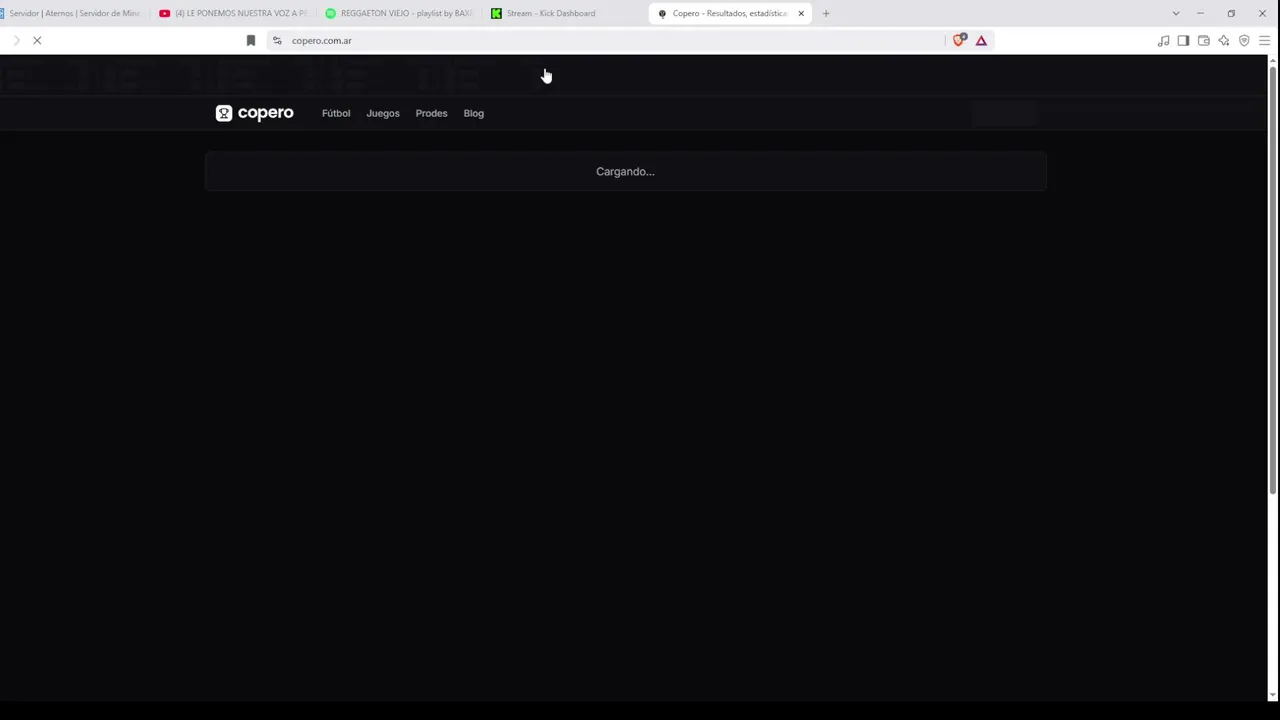Screen dimensions: 1280x720
Task: Open the Prodes section
Action: coord(431,113)
